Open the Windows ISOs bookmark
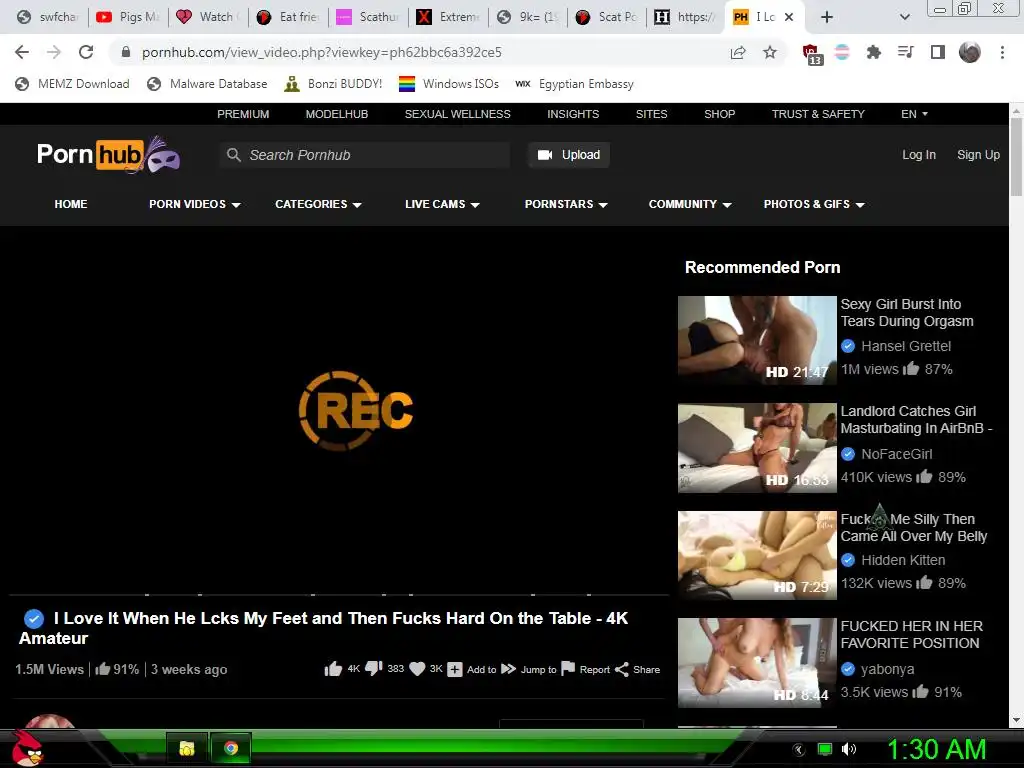 click(449, 84)
